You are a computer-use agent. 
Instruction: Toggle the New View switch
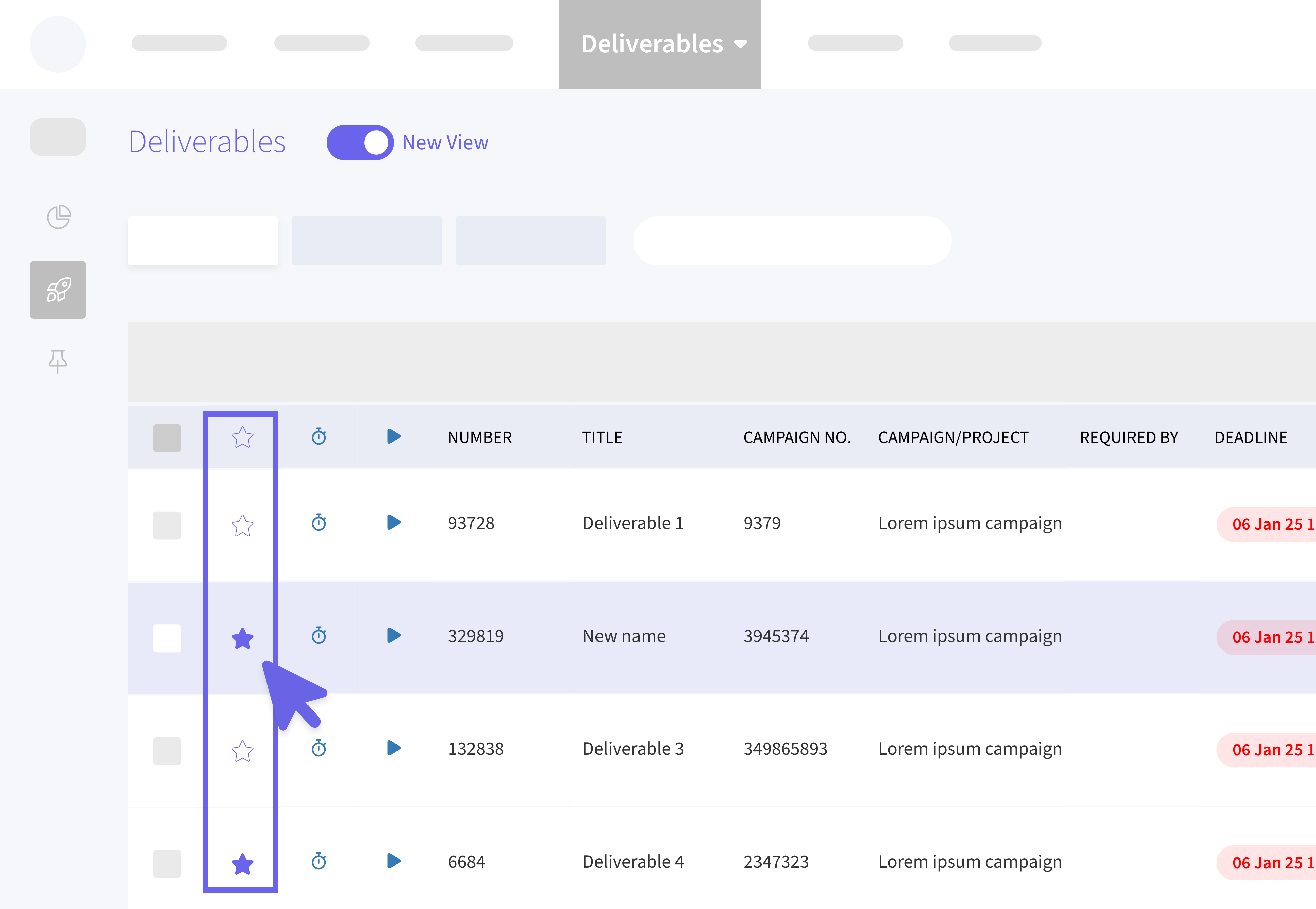coord(360,143)
